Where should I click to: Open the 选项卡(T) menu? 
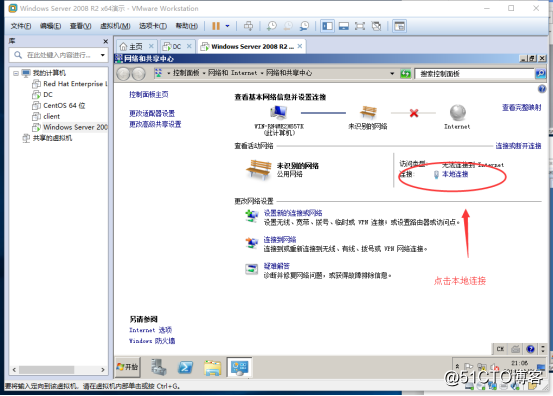[x=153, y=26]
